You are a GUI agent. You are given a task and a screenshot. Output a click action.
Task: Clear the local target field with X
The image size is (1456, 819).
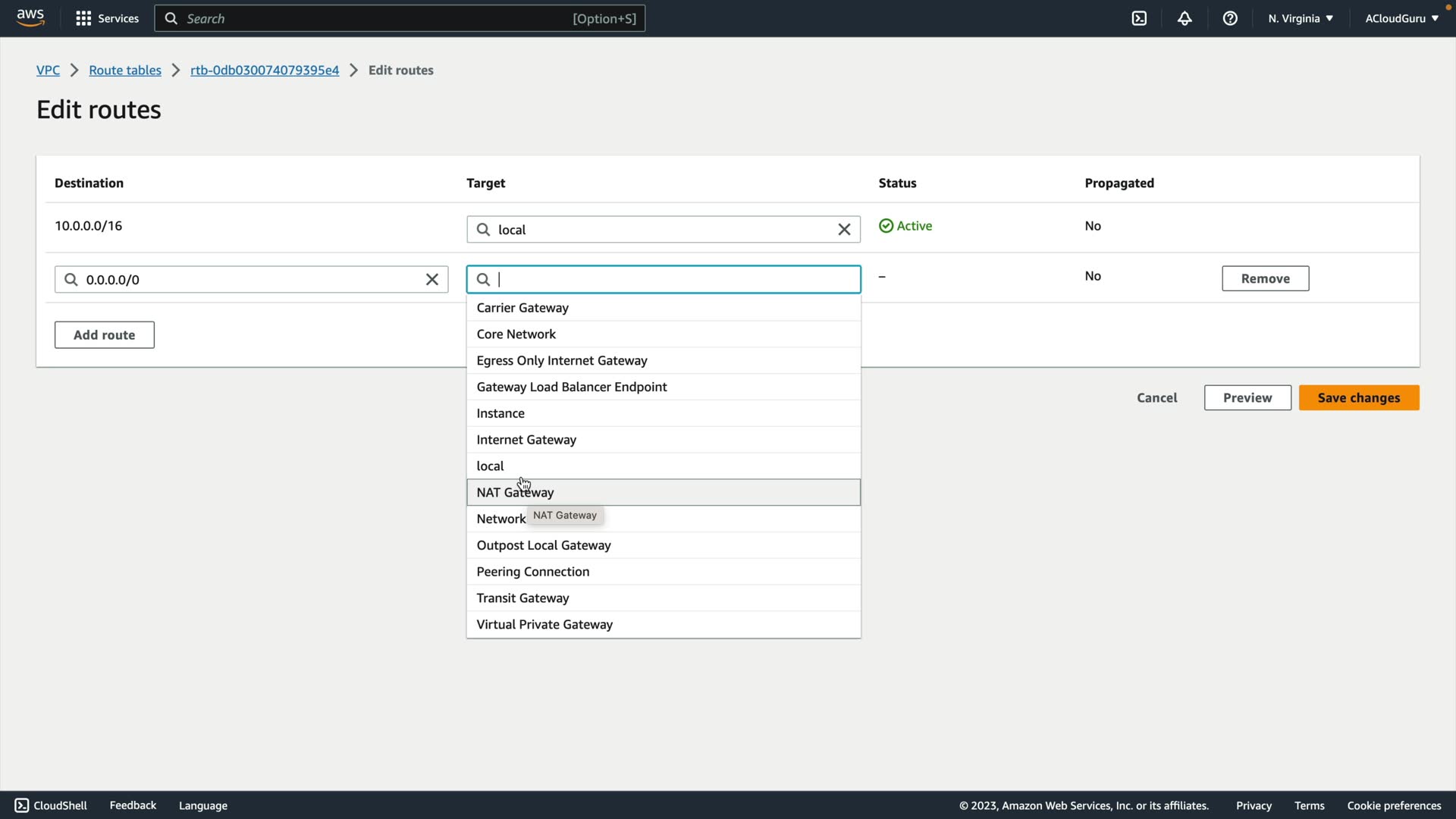(x=844, y=230)
